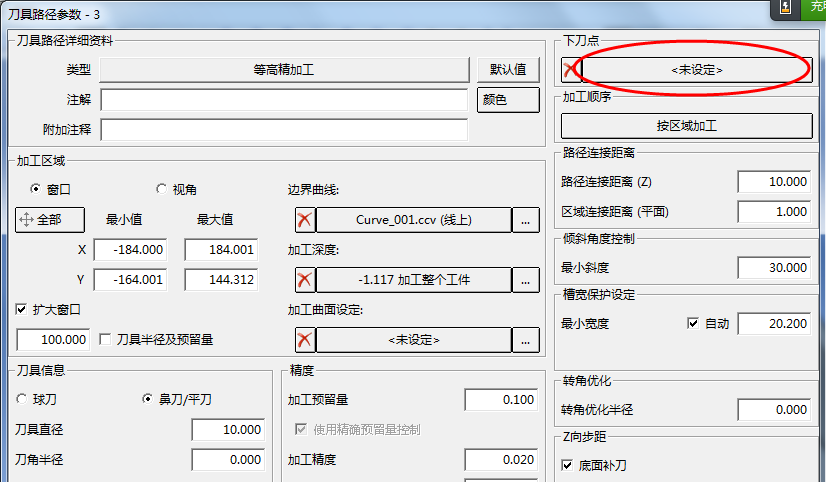Enable 刀具半径及预留量 checkbox
Viewport: 826px width, 482px height.
[x=106, y=339]
